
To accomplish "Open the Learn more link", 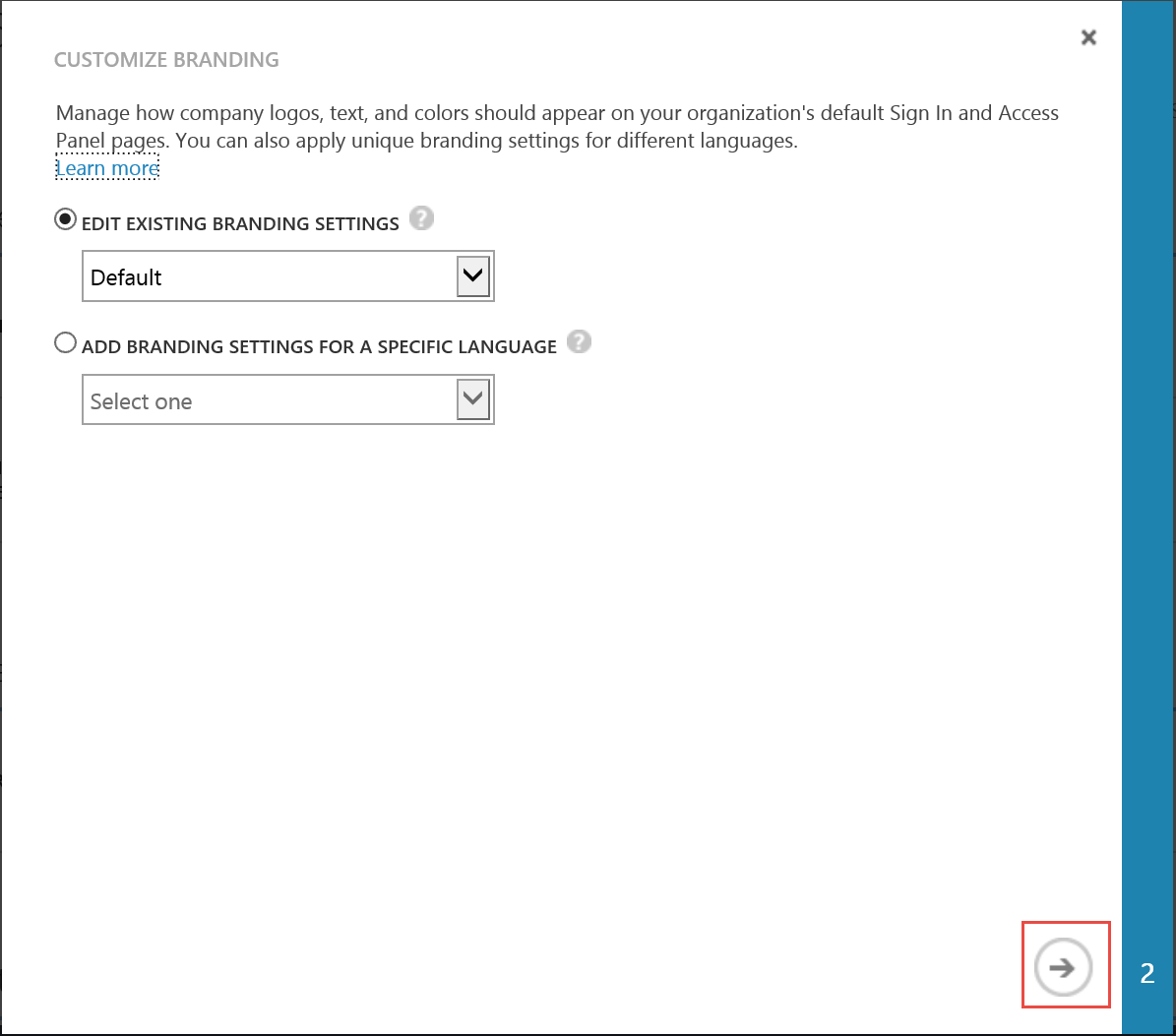I will [x=107, y=168].
